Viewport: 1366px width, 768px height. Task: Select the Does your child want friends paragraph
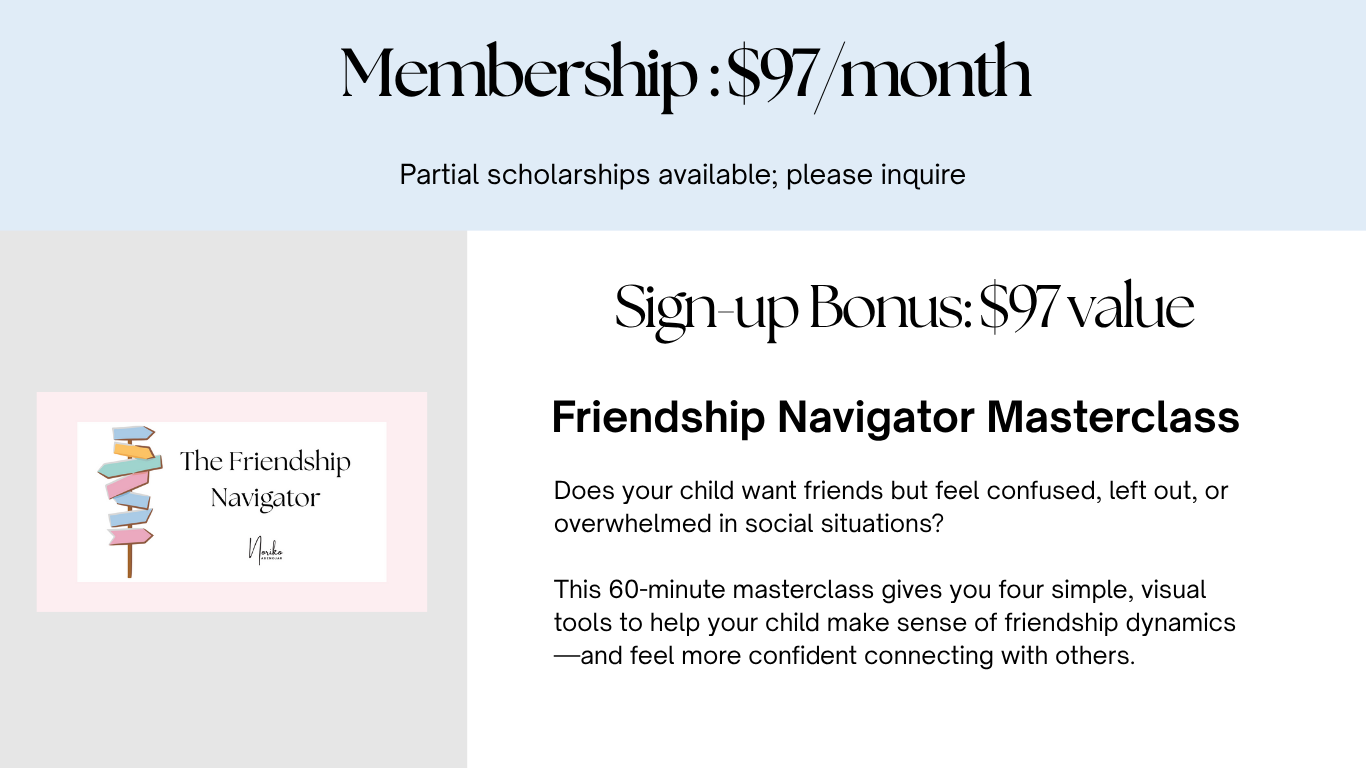[x=891, y=507]
